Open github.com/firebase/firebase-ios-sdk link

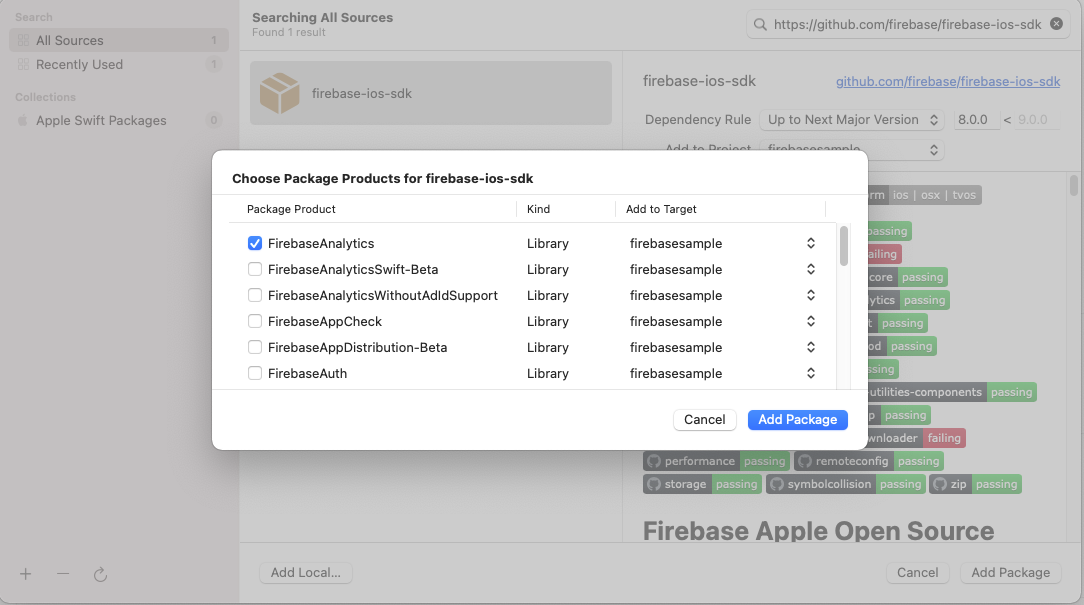pyautogui.click(x=948, y=82)
